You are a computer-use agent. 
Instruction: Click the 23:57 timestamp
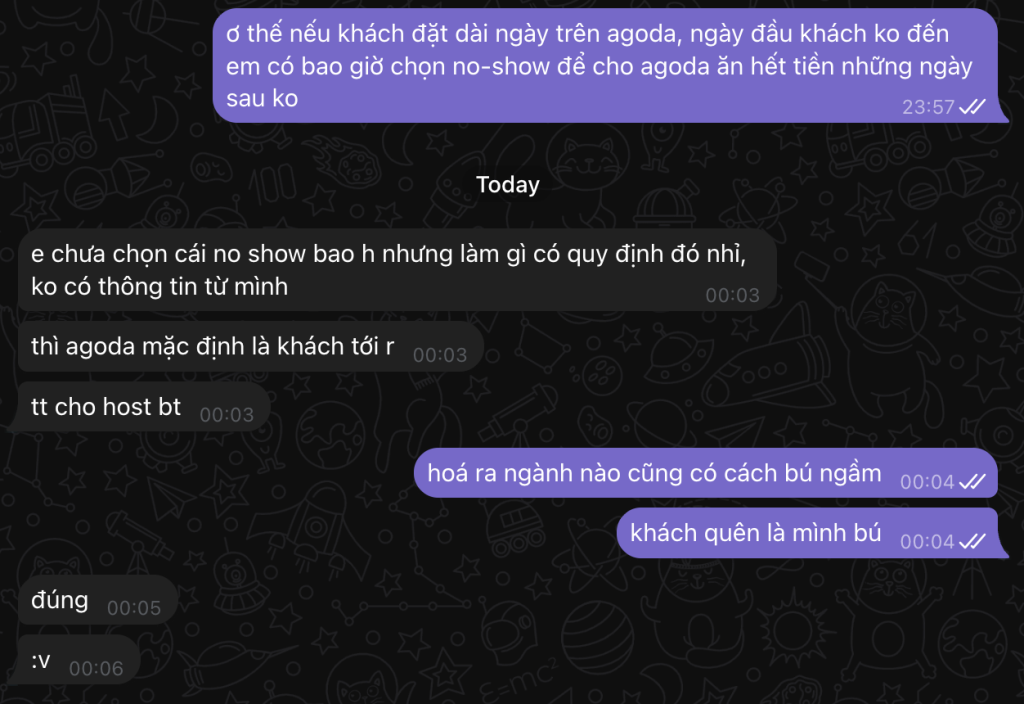(x=928, y=107)
